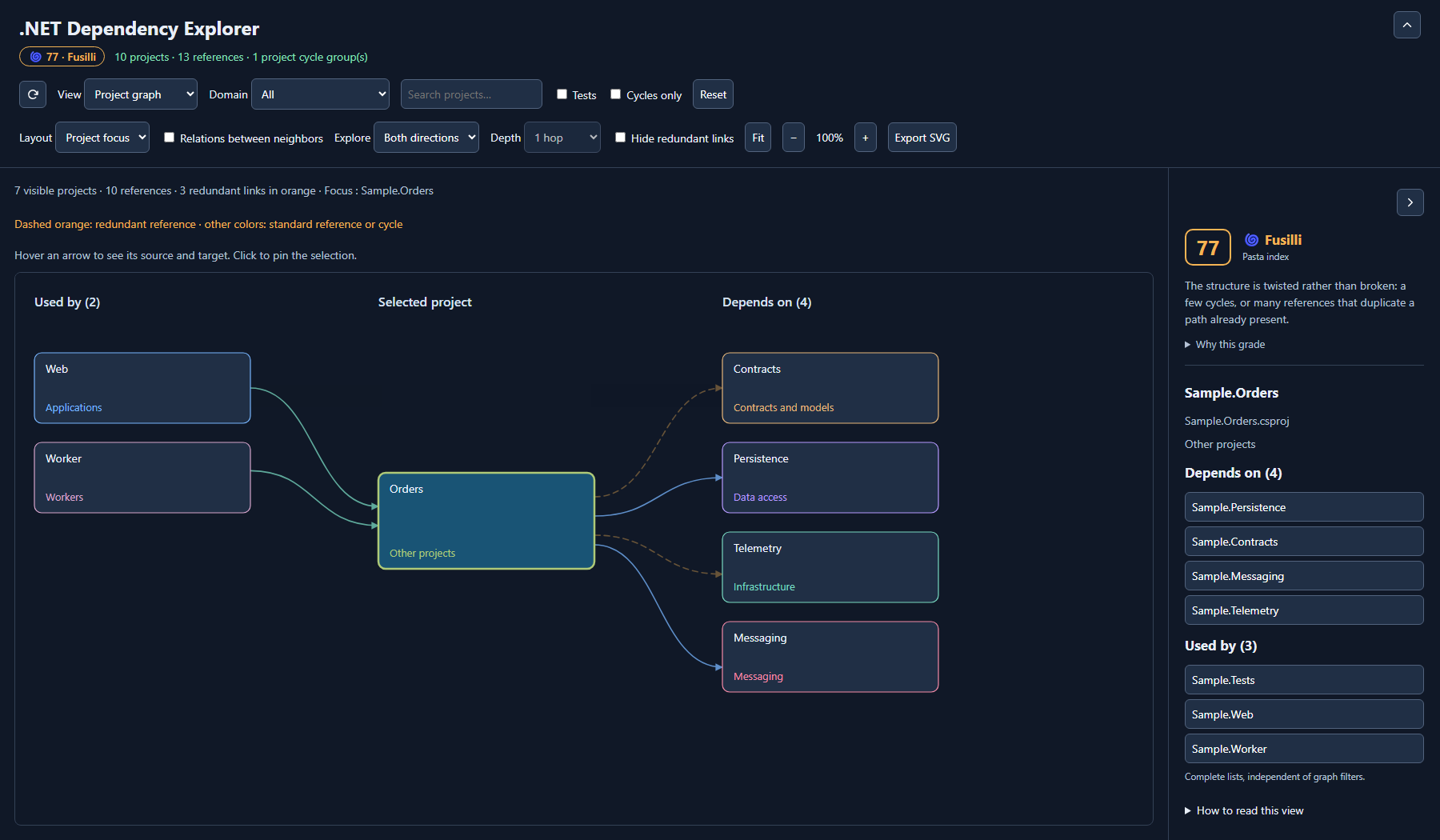The height and width of the screenshot is (840, 1440).
Task: Enable Relations between neighbors checkbox
Action: click(170, 138)
